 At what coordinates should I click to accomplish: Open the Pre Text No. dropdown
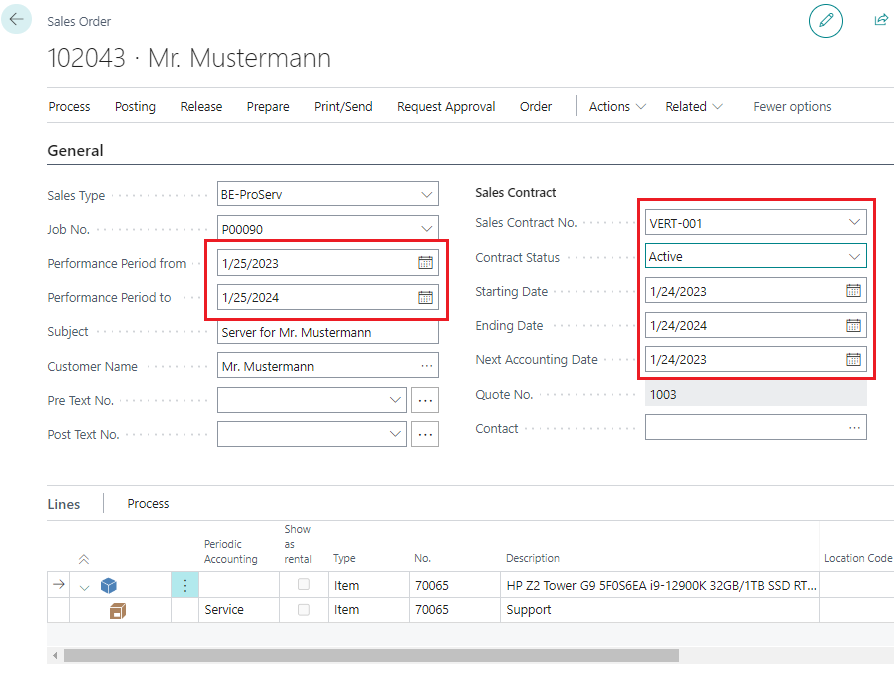click(x=395, y=400)
